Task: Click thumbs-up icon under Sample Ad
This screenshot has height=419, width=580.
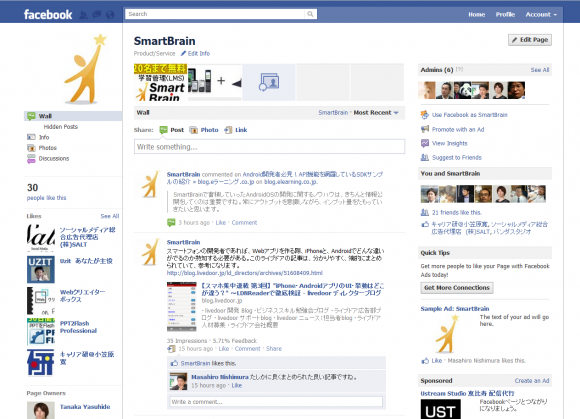Action: pos(425,361)
